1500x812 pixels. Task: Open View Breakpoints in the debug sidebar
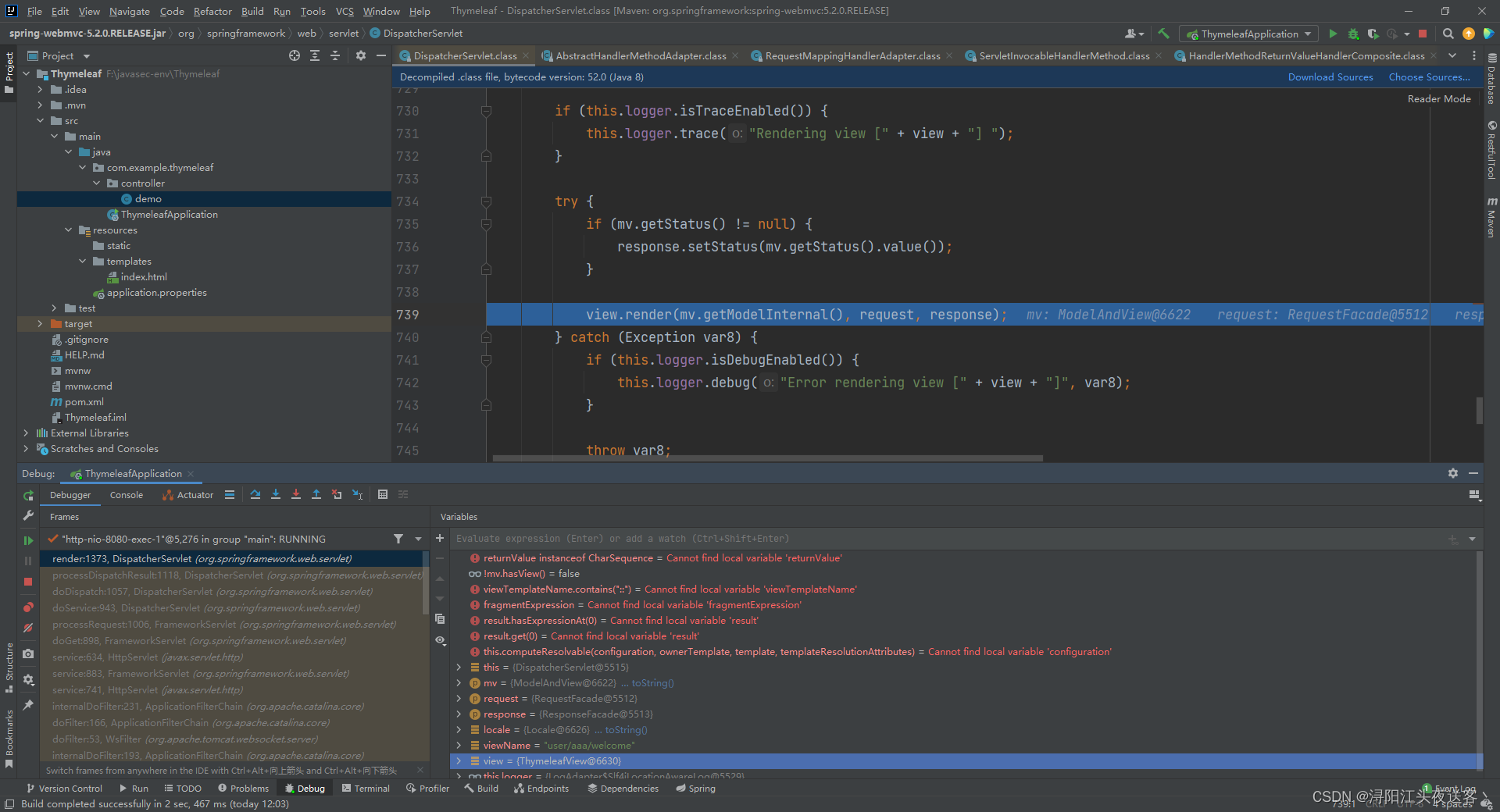pos(28,607)
